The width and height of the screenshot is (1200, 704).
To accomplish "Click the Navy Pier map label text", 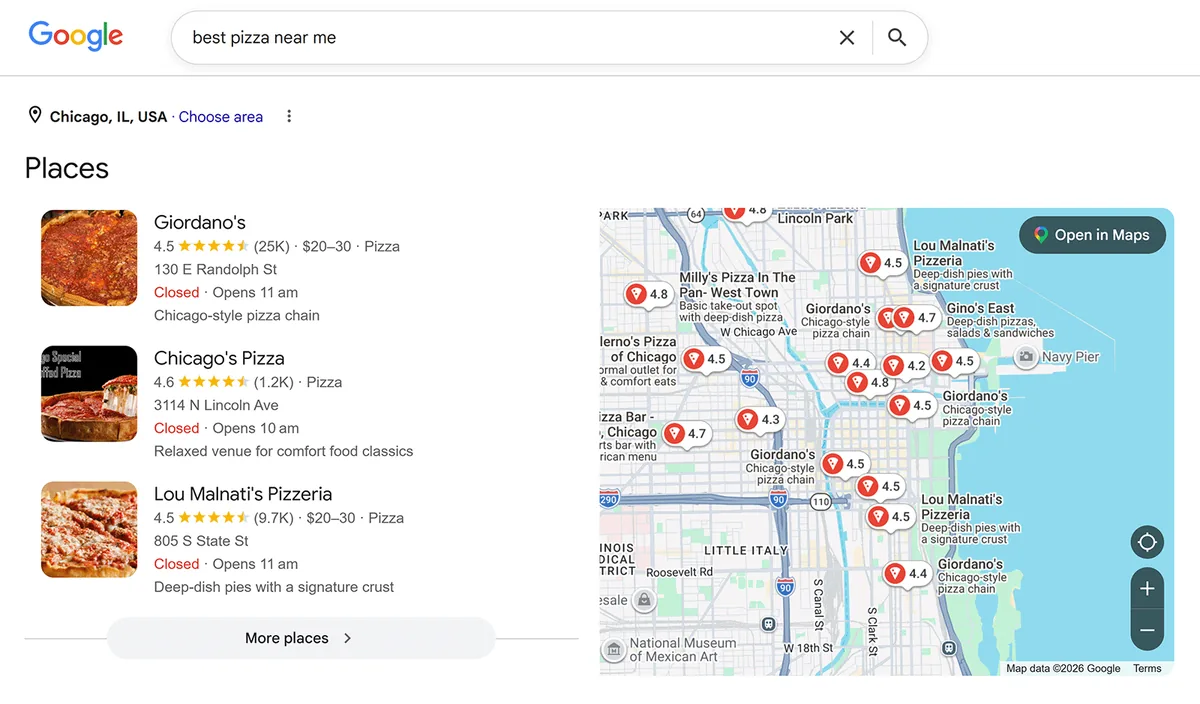I will coord(1070,357).
